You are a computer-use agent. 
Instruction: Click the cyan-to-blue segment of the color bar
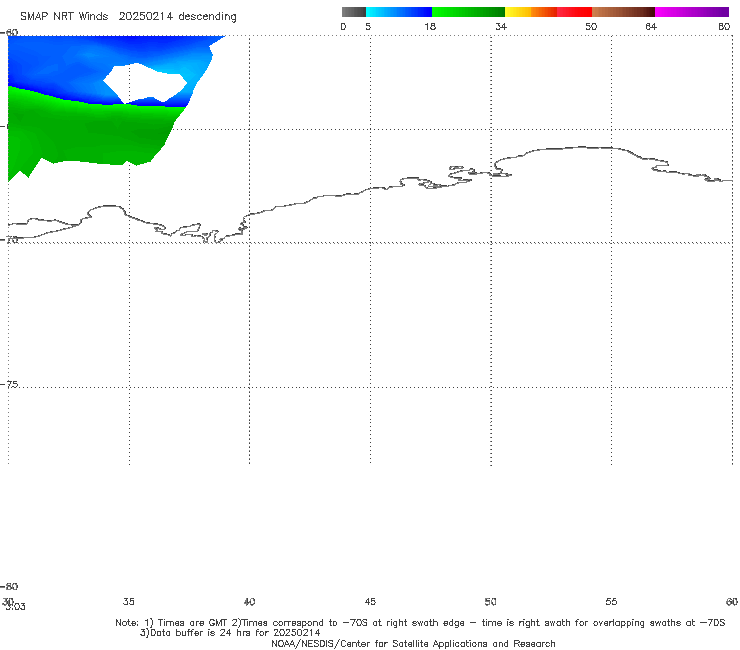tap(399, 12)
